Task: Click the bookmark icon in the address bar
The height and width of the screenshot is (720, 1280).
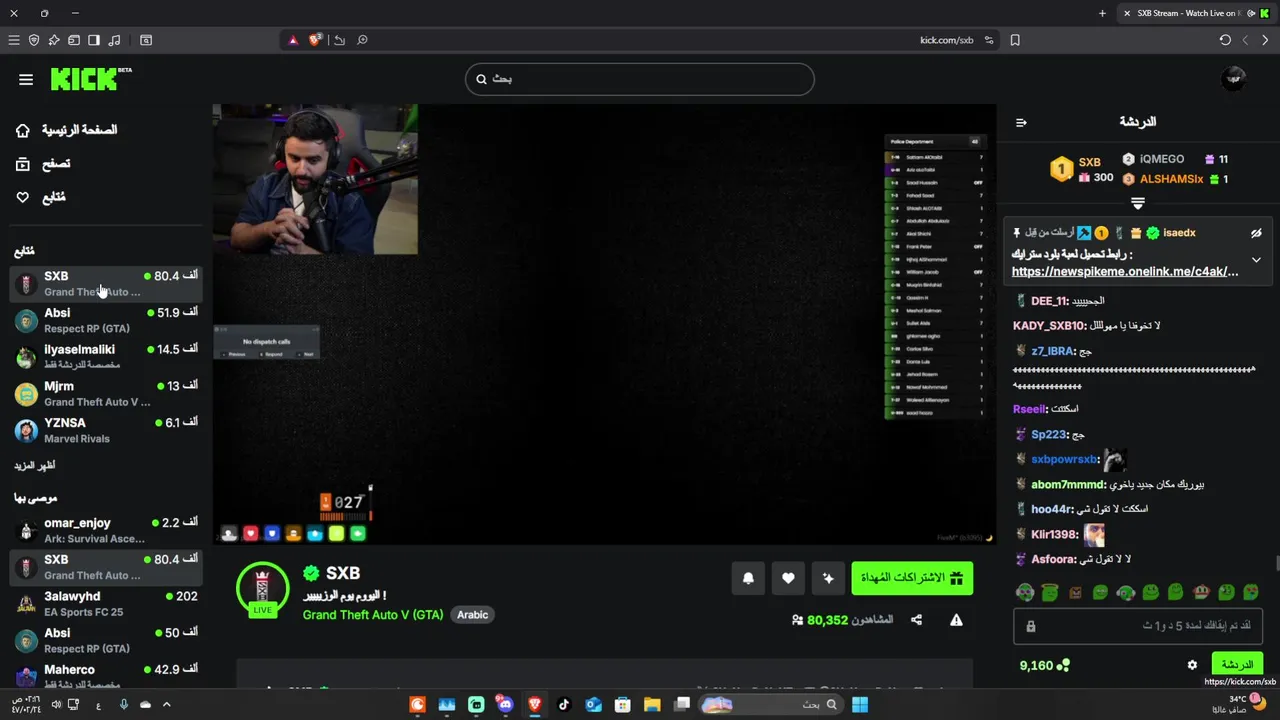Action: pyautogui.click(x=1015, y=40)
